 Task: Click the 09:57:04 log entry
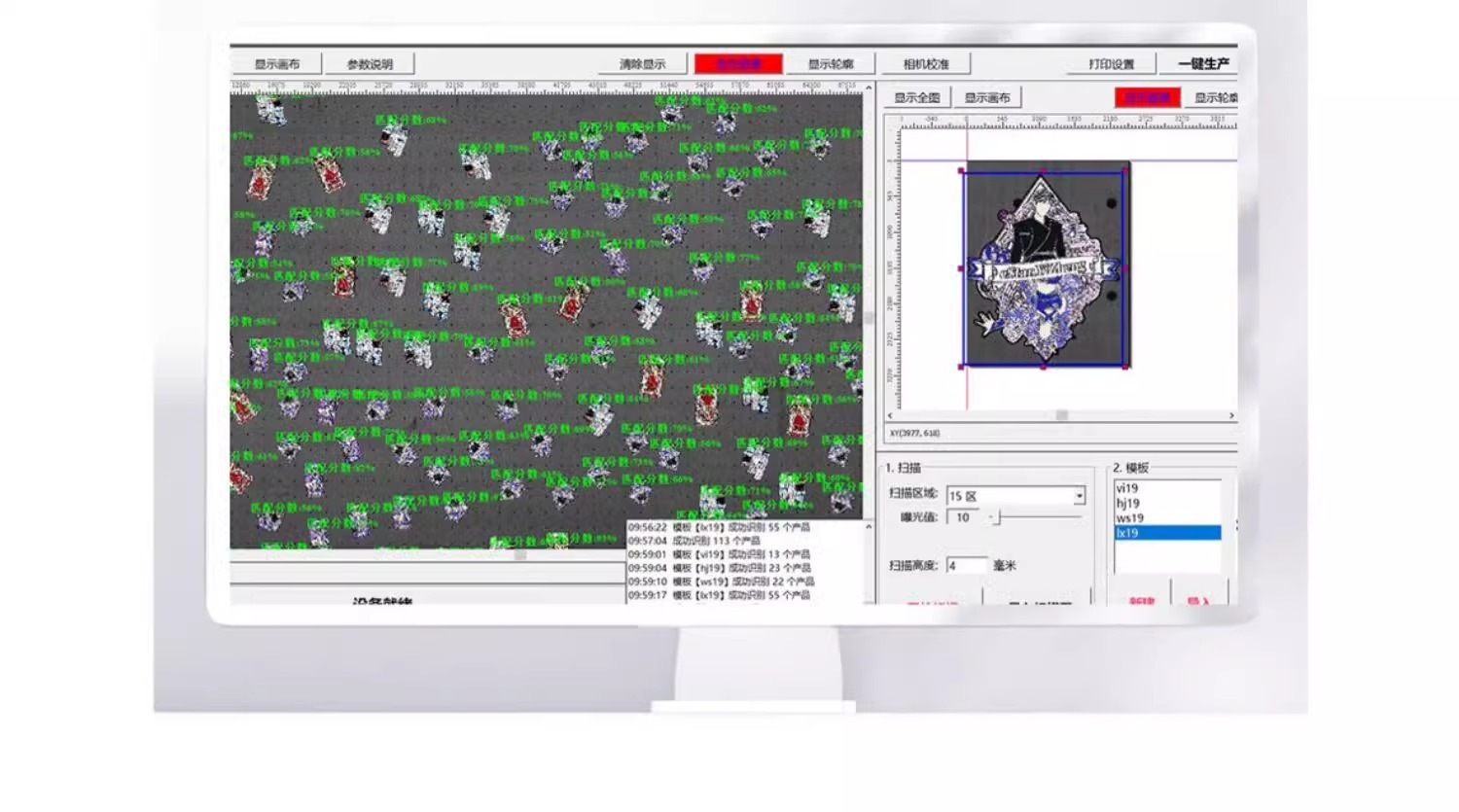coord(694,541)
